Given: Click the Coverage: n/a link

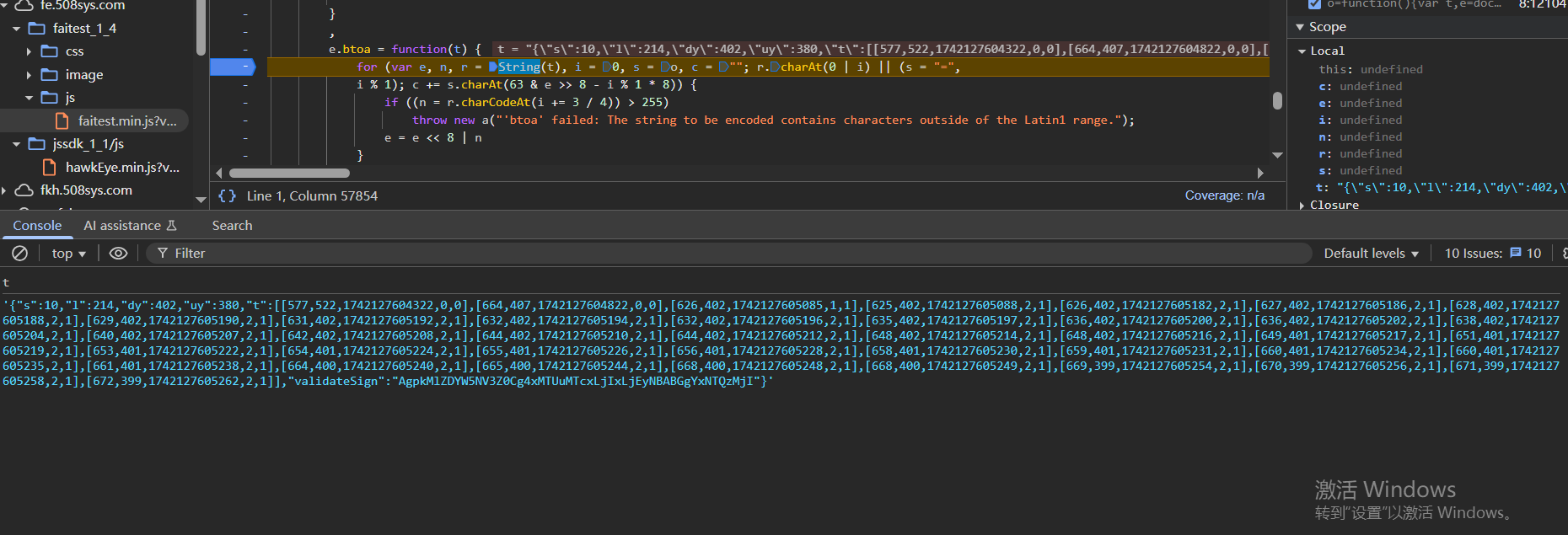Looking at the screenshot, I should tap(1224, 195).
